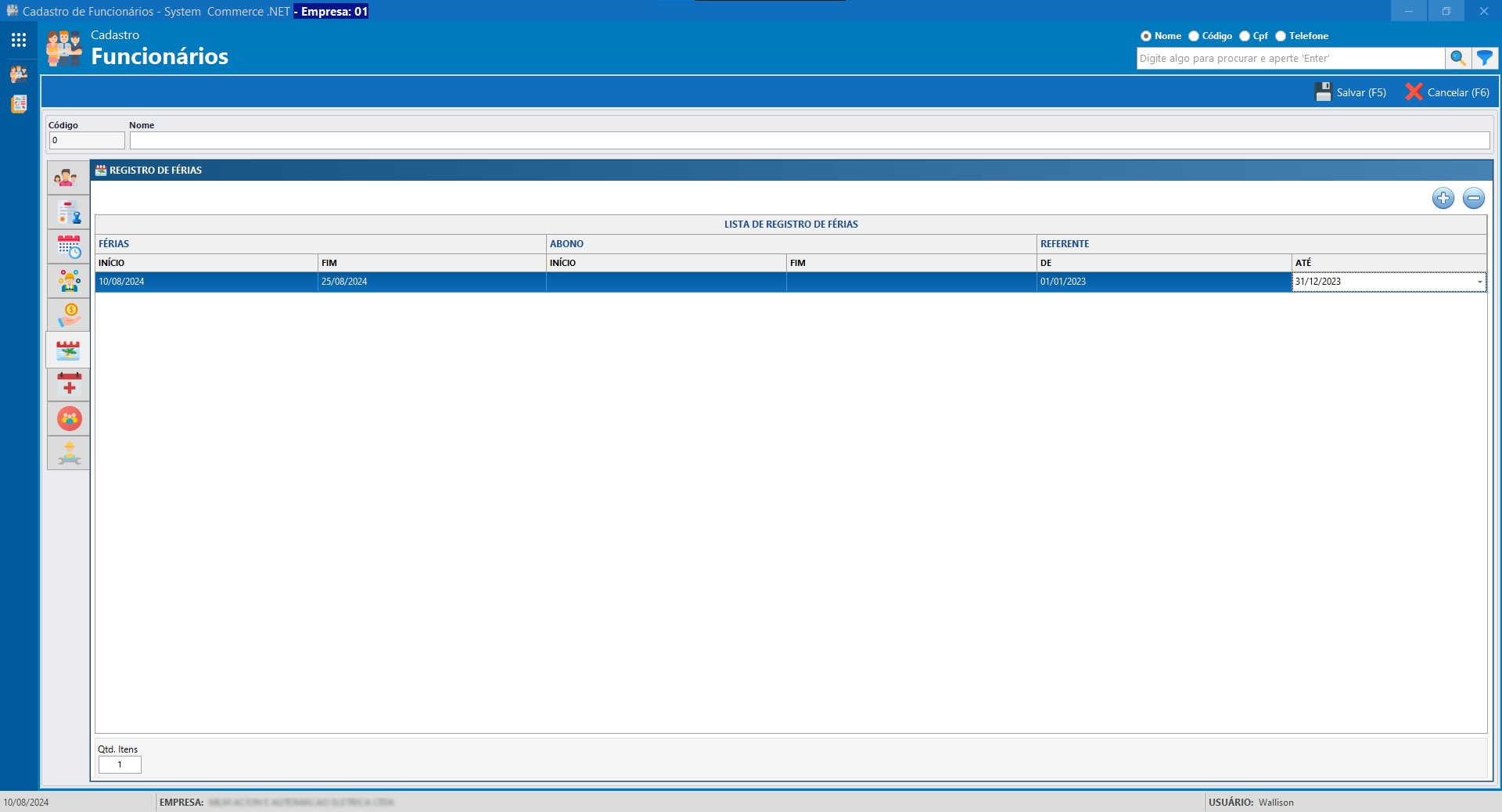Viewport: 1502px width, 812px height.
Task: Select the Cpf search radio button
Action: point(1245,36)
